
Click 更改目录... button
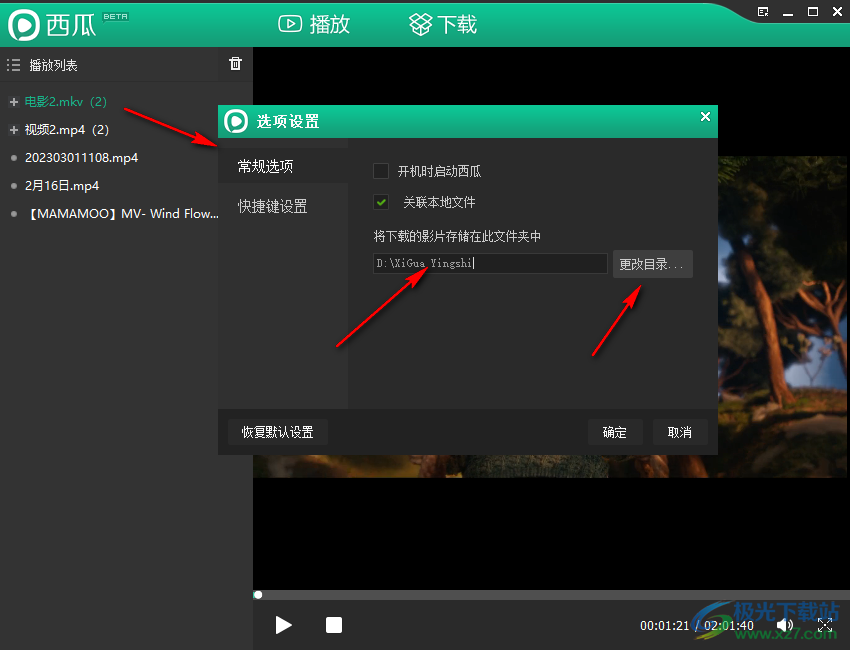[x=653, y=264]
